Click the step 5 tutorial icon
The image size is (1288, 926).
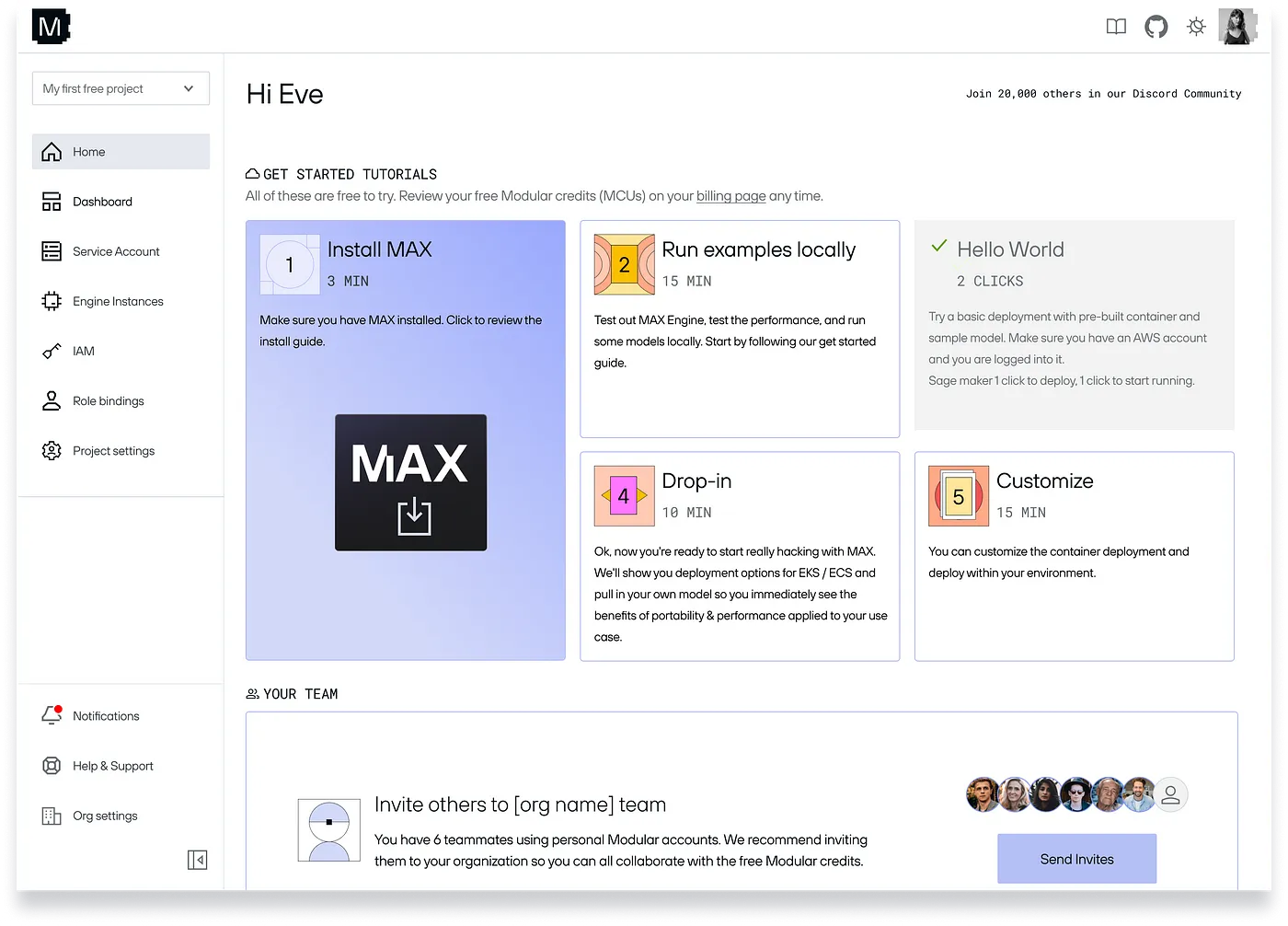pyautogui.click(x=959, y=496)
